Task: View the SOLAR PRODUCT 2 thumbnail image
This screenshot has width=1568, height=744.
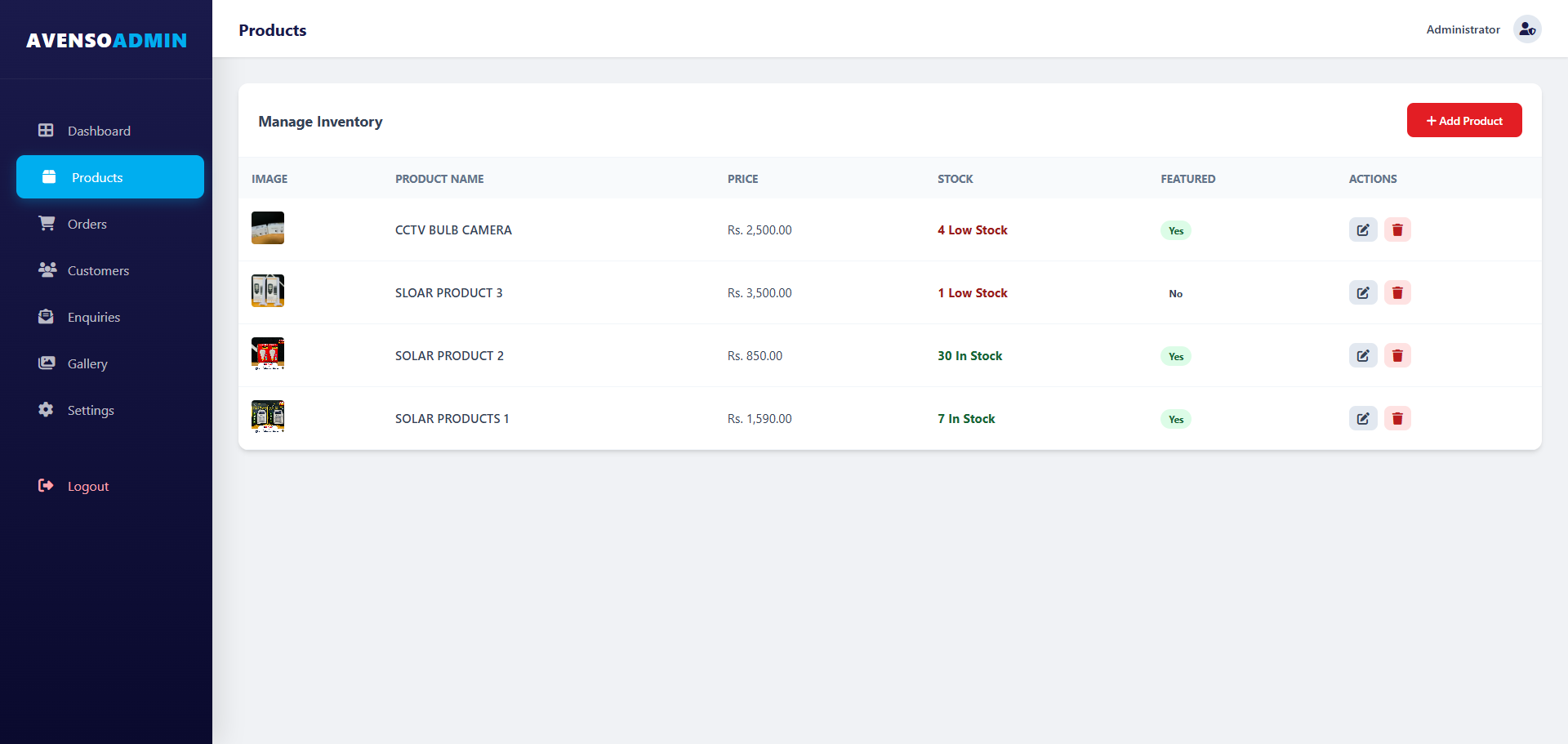Action: point(268,354)
